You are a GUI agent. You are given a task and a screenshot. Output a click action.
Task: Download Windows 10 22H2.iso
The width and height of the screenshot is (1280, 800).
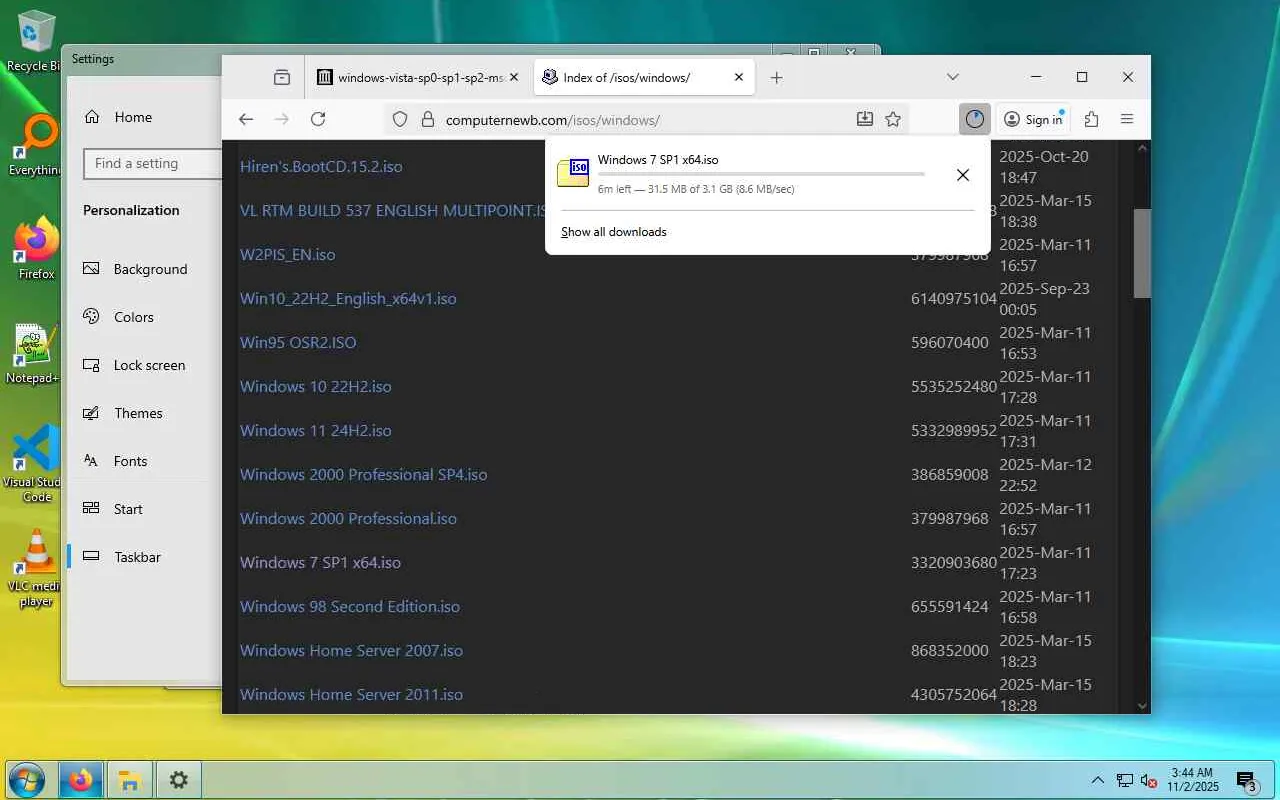click(x=315, y=386)
